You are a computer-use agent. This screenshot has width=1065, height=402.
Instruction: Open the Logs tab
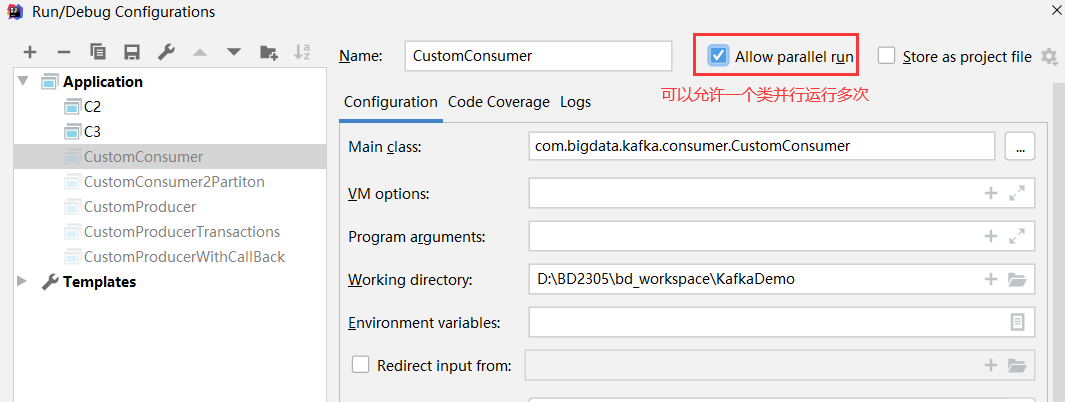575,102
